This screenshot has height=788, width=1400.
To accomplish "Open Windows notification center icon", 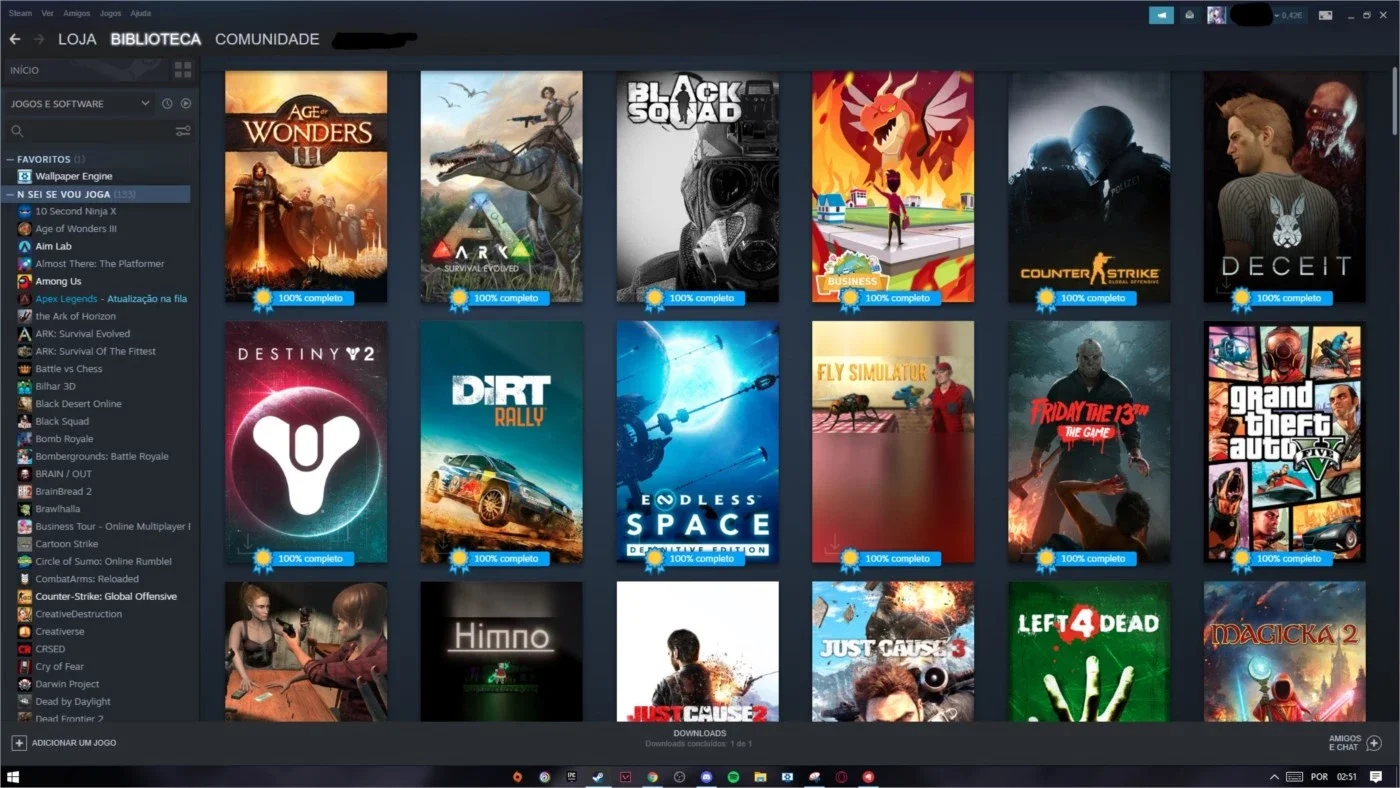I will pos(1376,777).
